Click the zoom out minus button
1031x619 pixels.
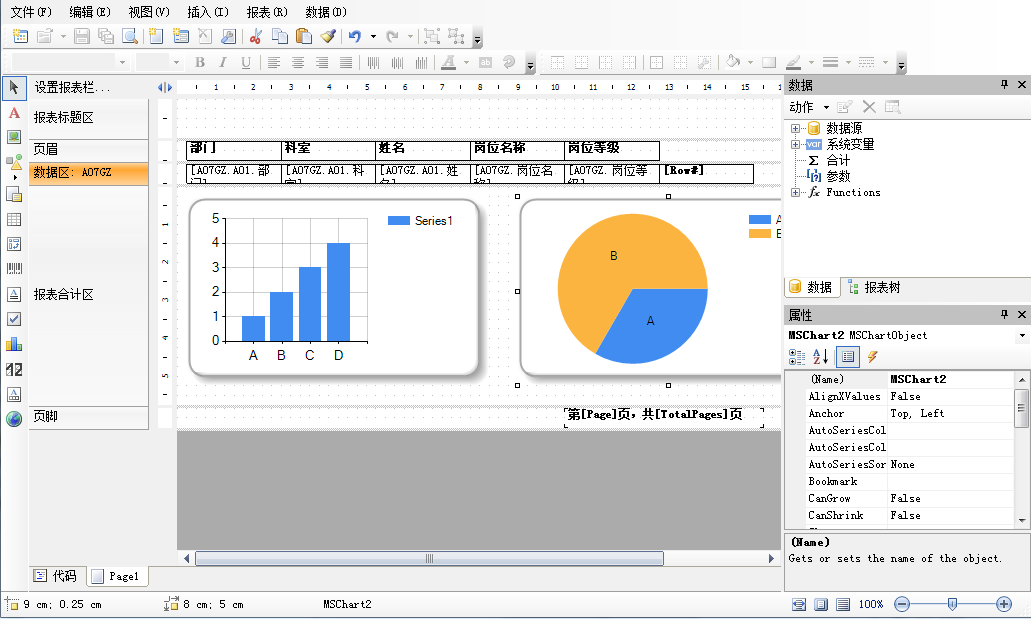coord(902,604)
